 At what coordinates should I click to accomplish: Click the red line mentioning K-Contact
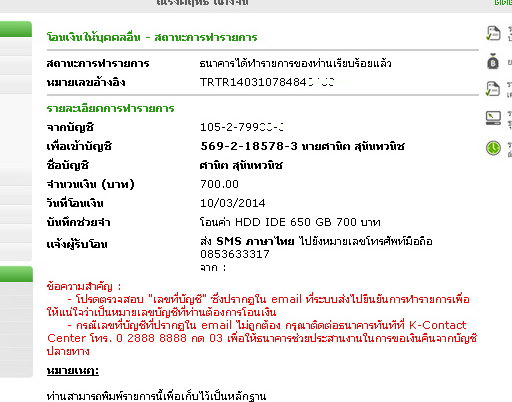coord(267,325)
